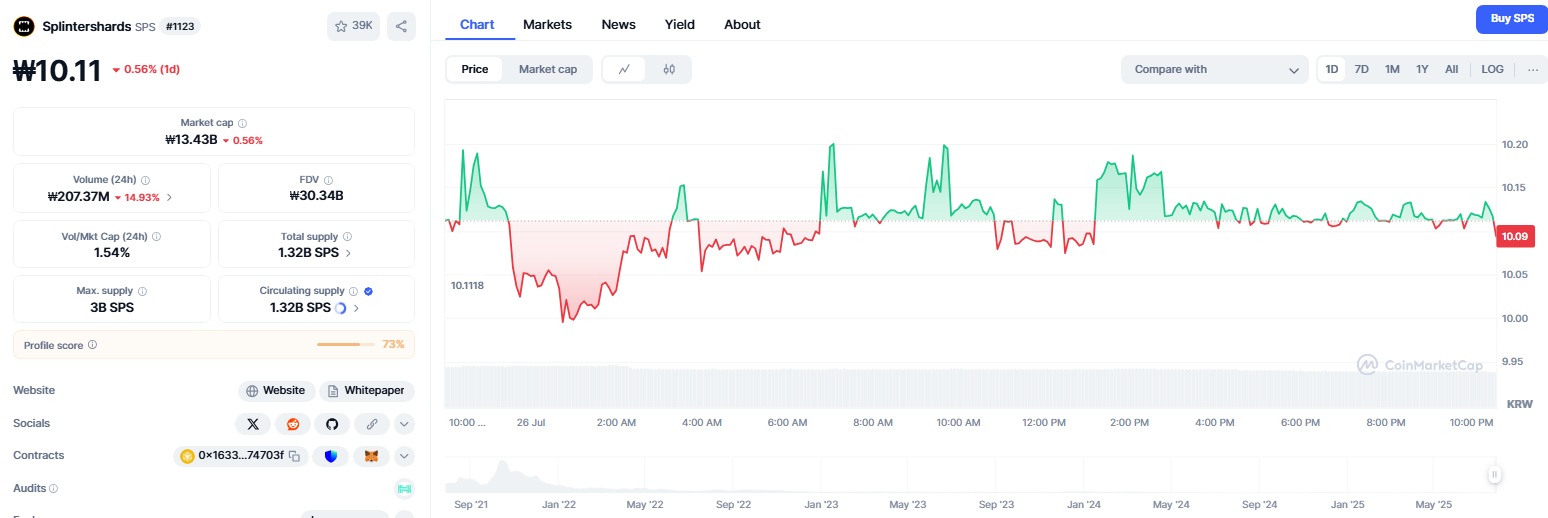Set chart range to 1Y
This screenshot has height=518, width=1548.
(1422, 69)
